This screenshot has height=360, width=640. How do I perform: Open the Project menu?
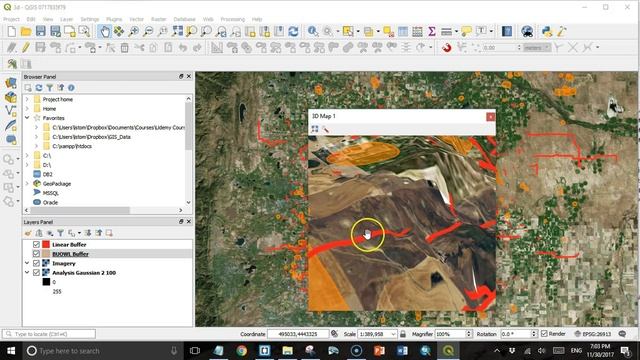tap(11, 19)
